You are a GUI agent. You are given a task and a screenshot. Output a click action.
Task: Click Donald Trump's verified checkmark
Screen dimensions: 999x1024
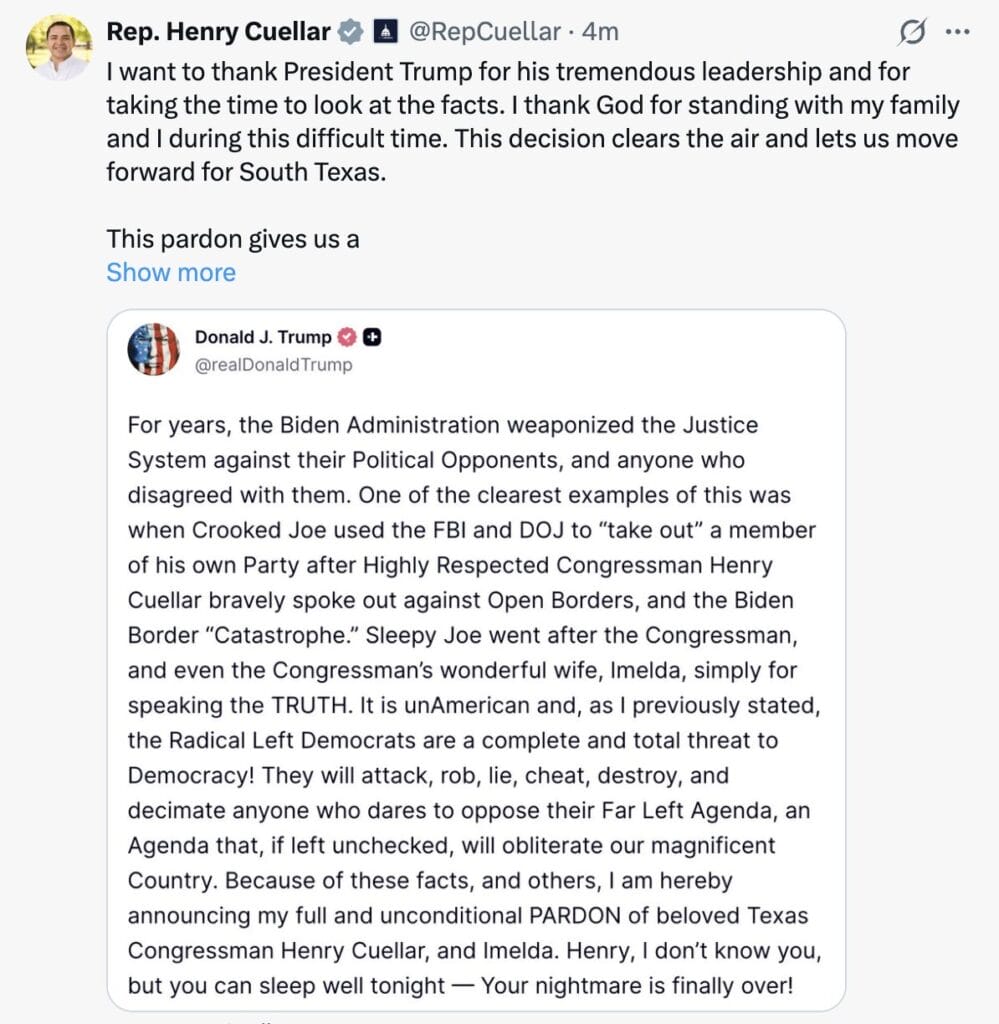click(x=346, y=337)
